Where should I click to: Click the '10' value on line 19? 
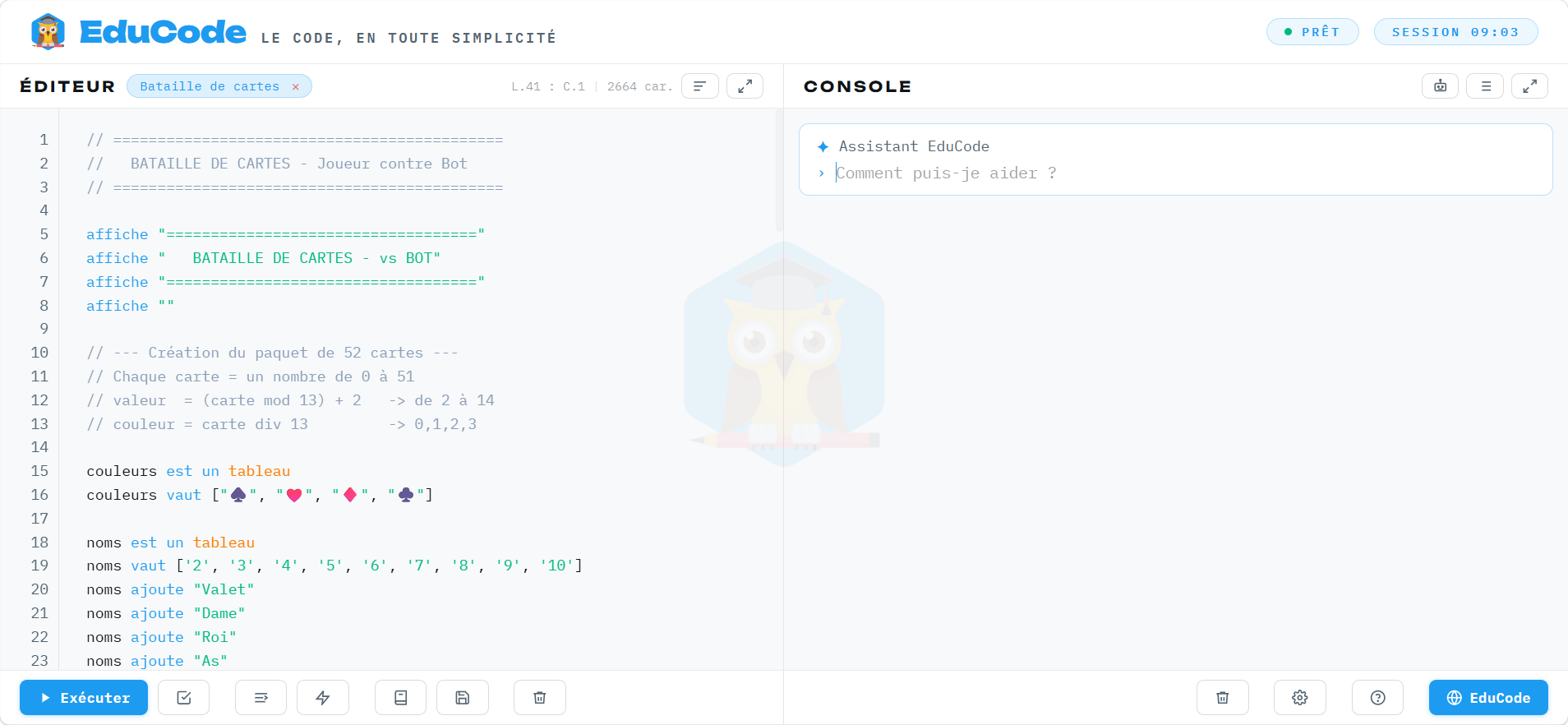click(557, 566)
